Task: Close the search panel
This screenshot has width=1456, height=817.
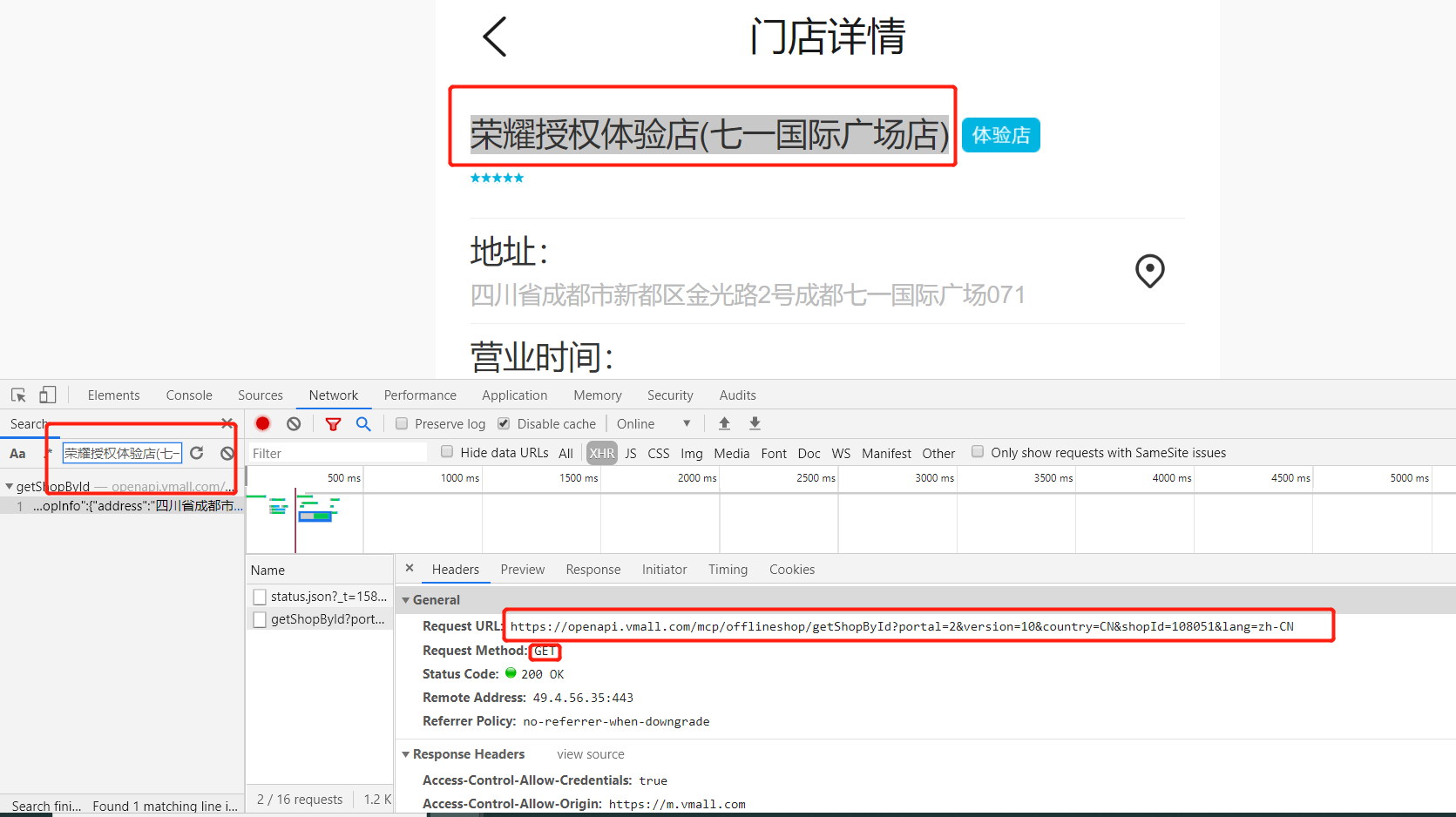Action: pos(227,423)
